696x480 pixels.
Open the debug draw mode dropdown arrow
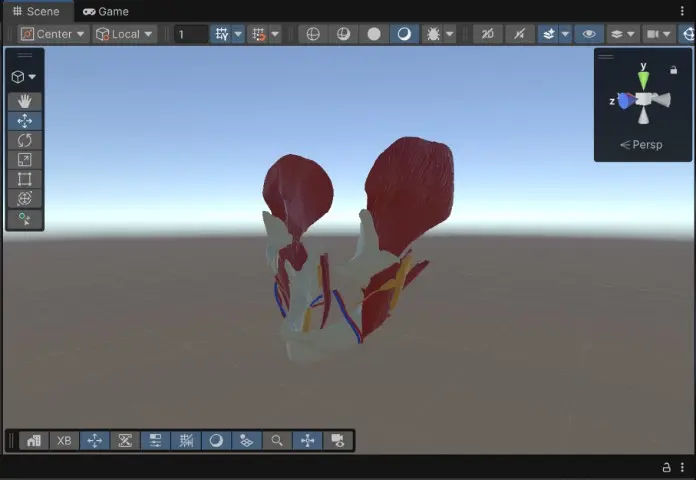450,34
